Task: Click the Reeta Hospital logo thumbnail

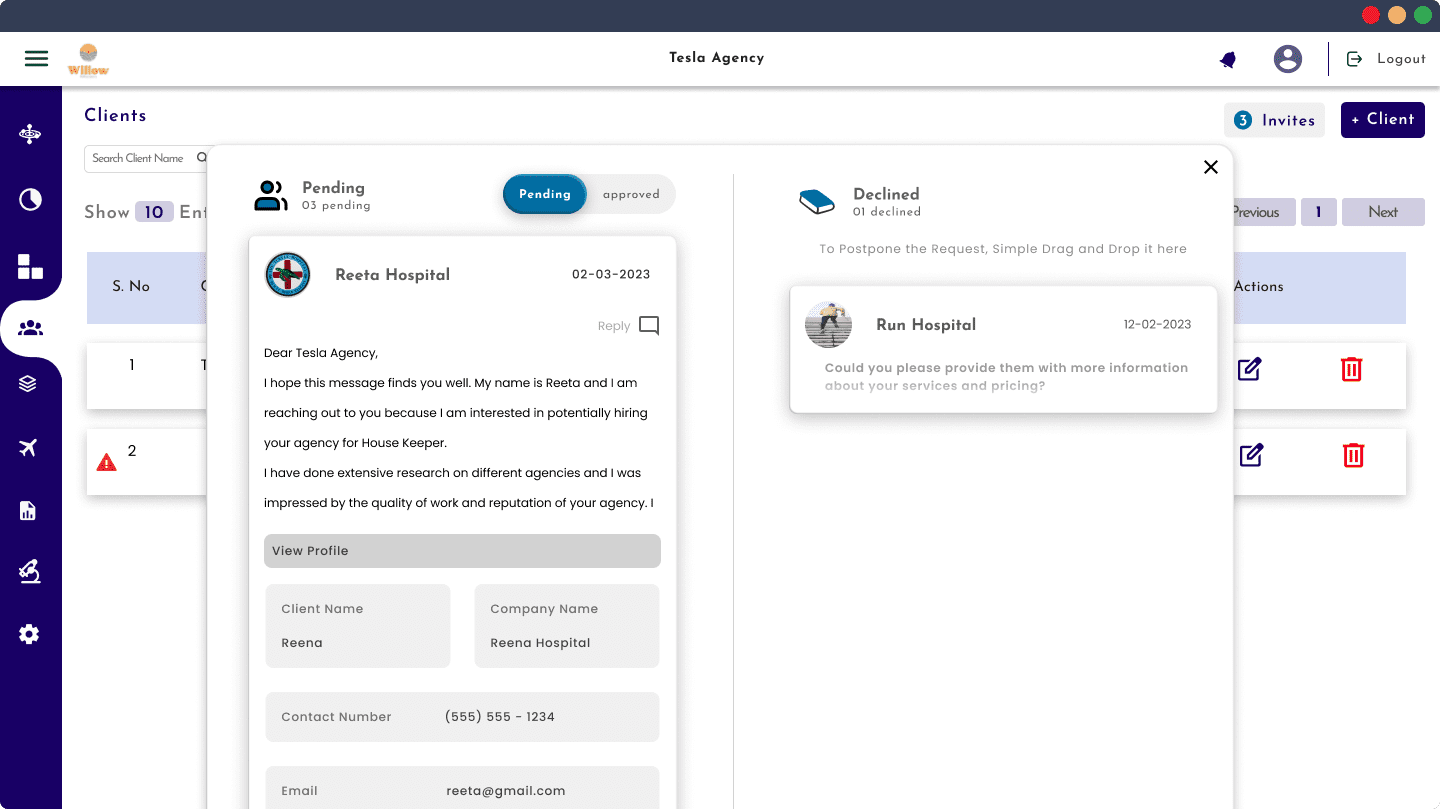Action: tap(288, 275)
